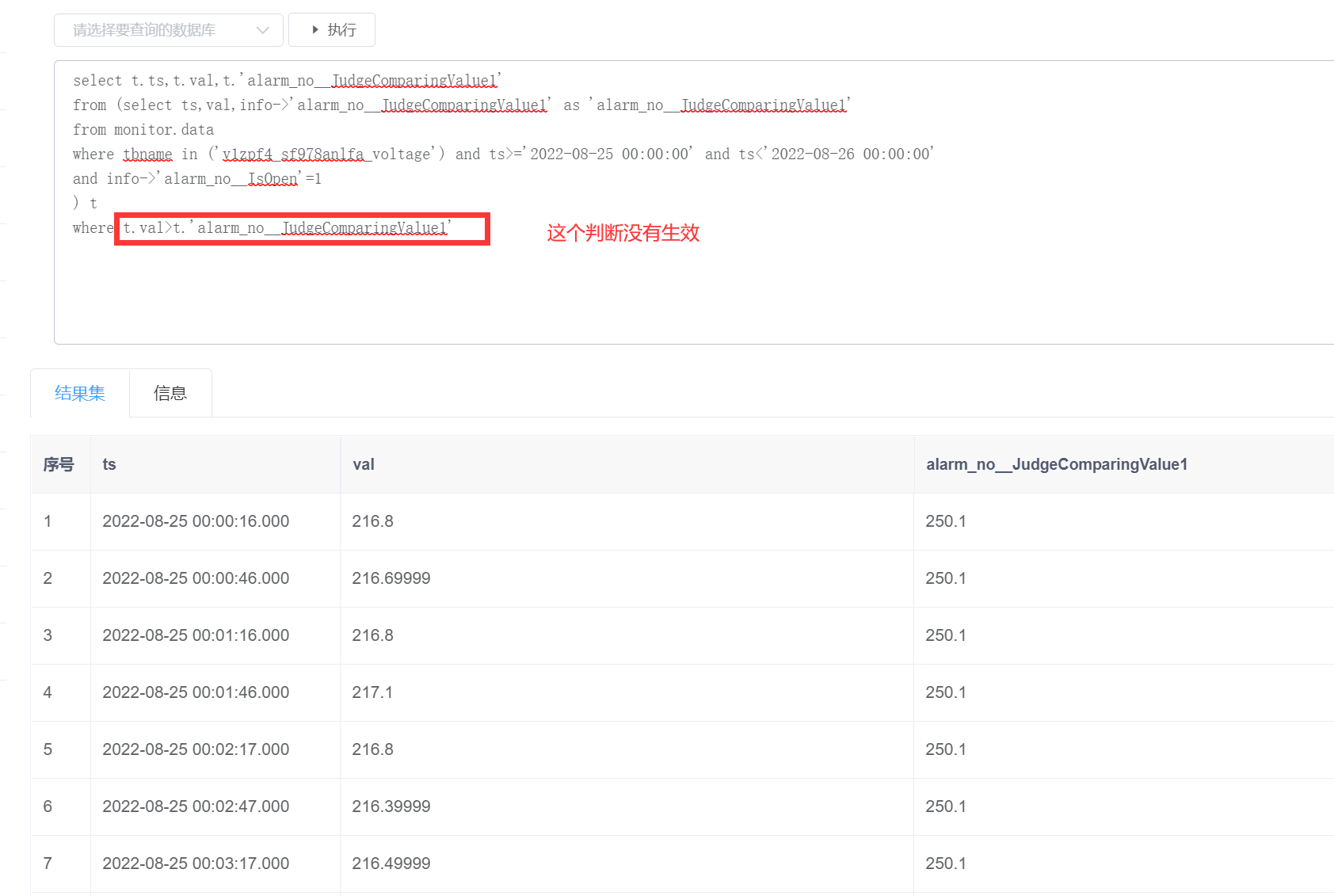Switch to the 信息 tab
The width and height of the screenshot is (1334, 896).
coord(170,392)
